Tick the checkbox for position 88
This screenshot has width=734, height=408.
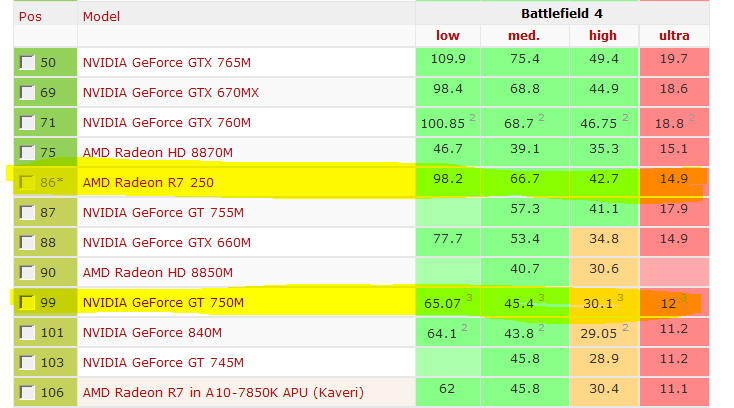coord(27,242)
